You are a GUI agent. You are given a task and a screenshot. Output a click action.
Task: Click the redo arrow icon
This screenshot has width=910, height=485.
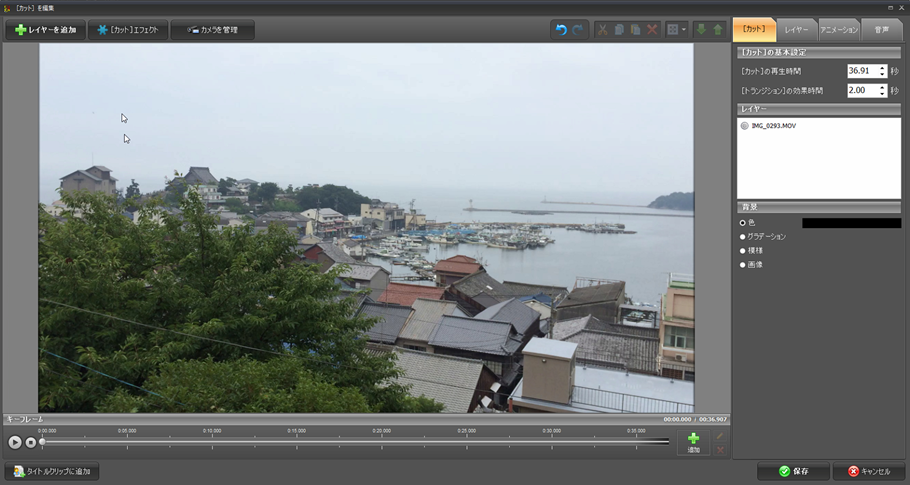[x=577, y=30]
